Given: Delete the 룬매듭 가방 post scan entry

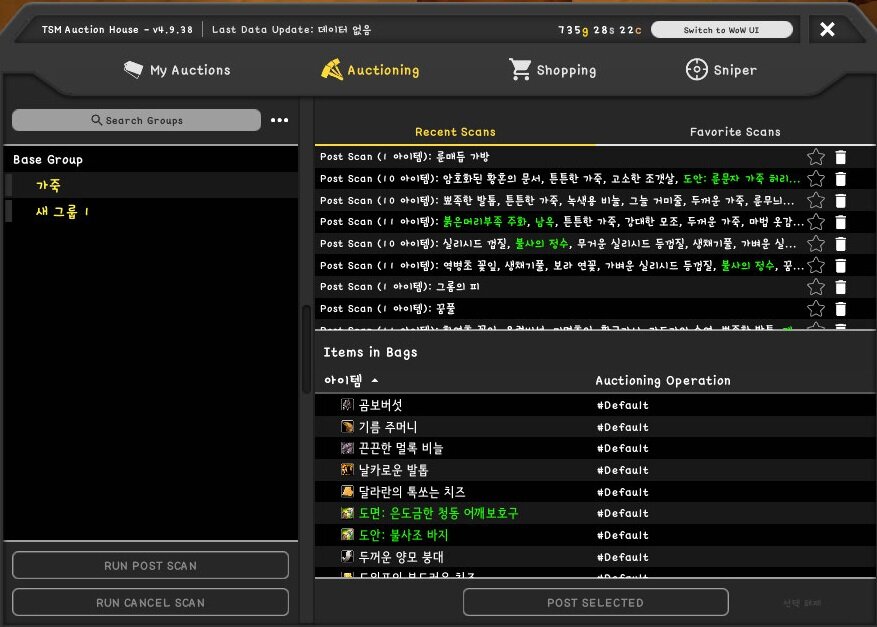Looking at the screenshot, I should tap(840, 157).
